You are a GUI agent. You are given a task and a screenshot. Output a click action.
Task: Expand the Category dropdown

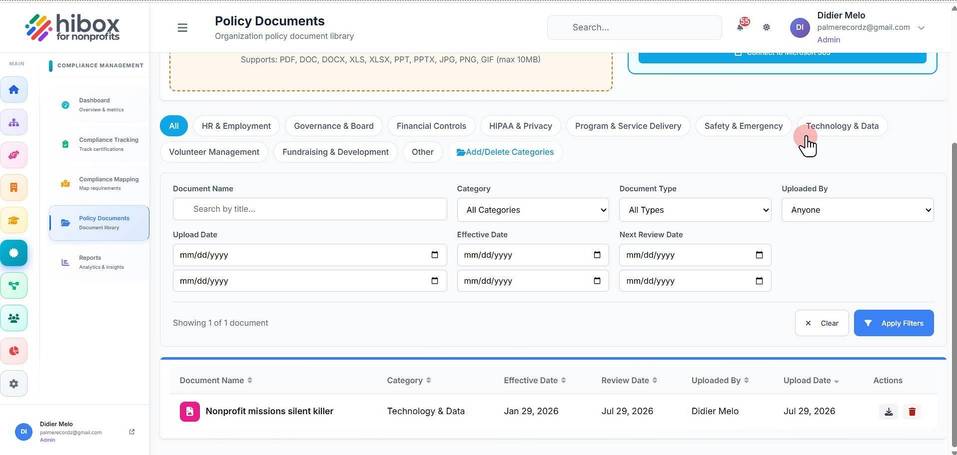tap(533, 209)
